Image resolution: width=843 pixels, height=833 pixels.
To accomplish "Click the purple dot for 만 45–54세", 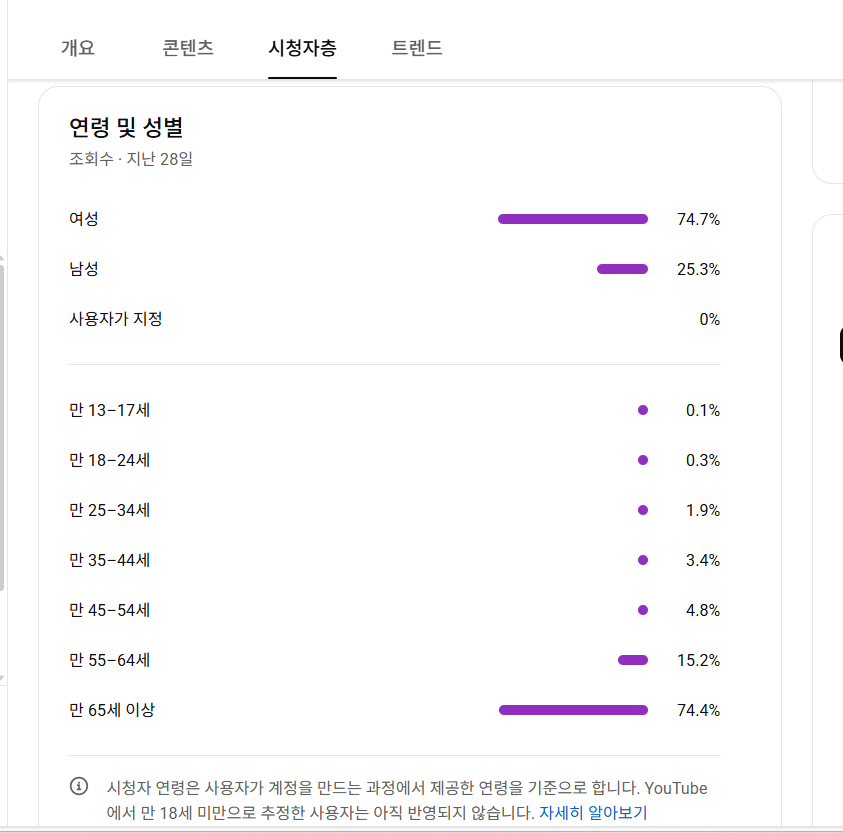I will tap(643, 610).
